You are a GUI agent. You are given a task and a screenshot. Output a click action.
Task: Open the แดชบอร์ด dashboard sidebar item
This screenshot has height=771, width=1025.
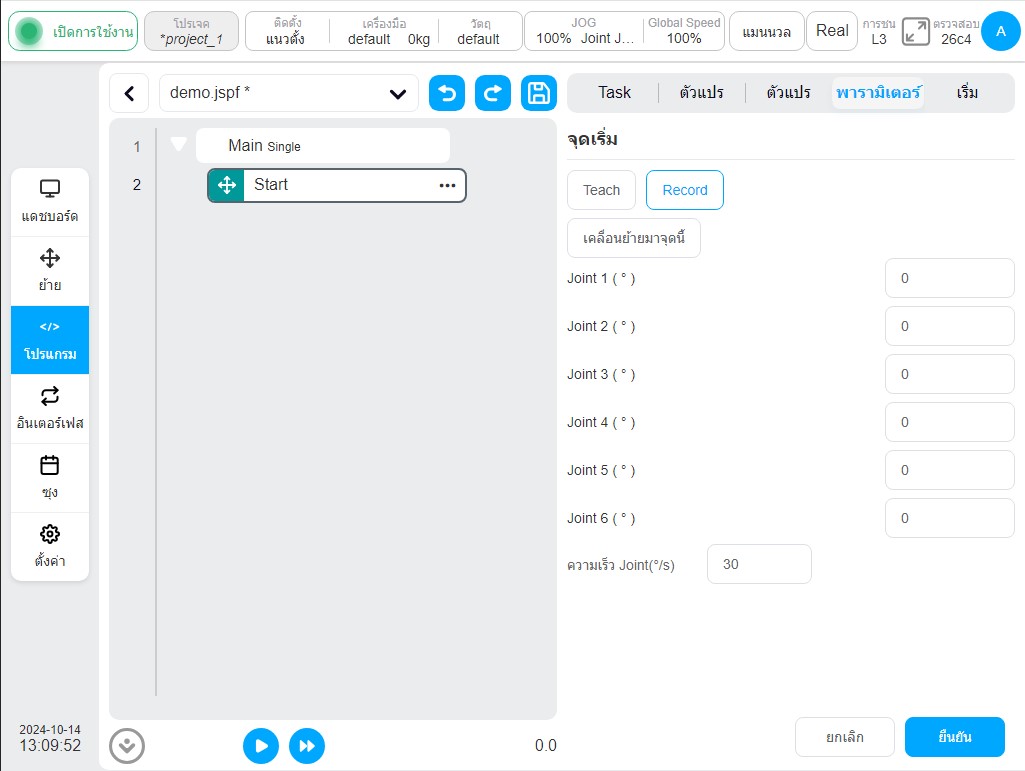pos(50,202)
